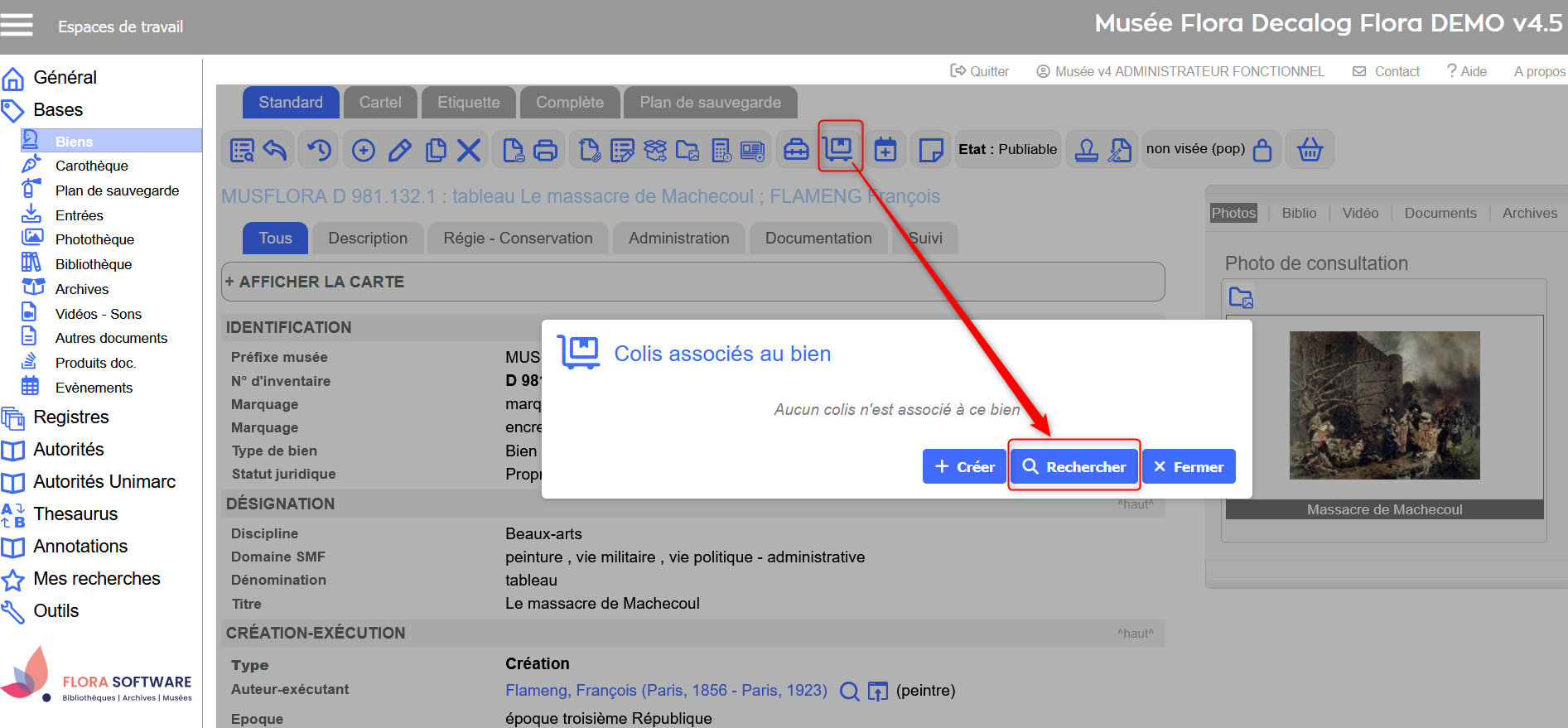
Task: Click the toolbox icon in toolbar
Action: (x=796, y=150)
